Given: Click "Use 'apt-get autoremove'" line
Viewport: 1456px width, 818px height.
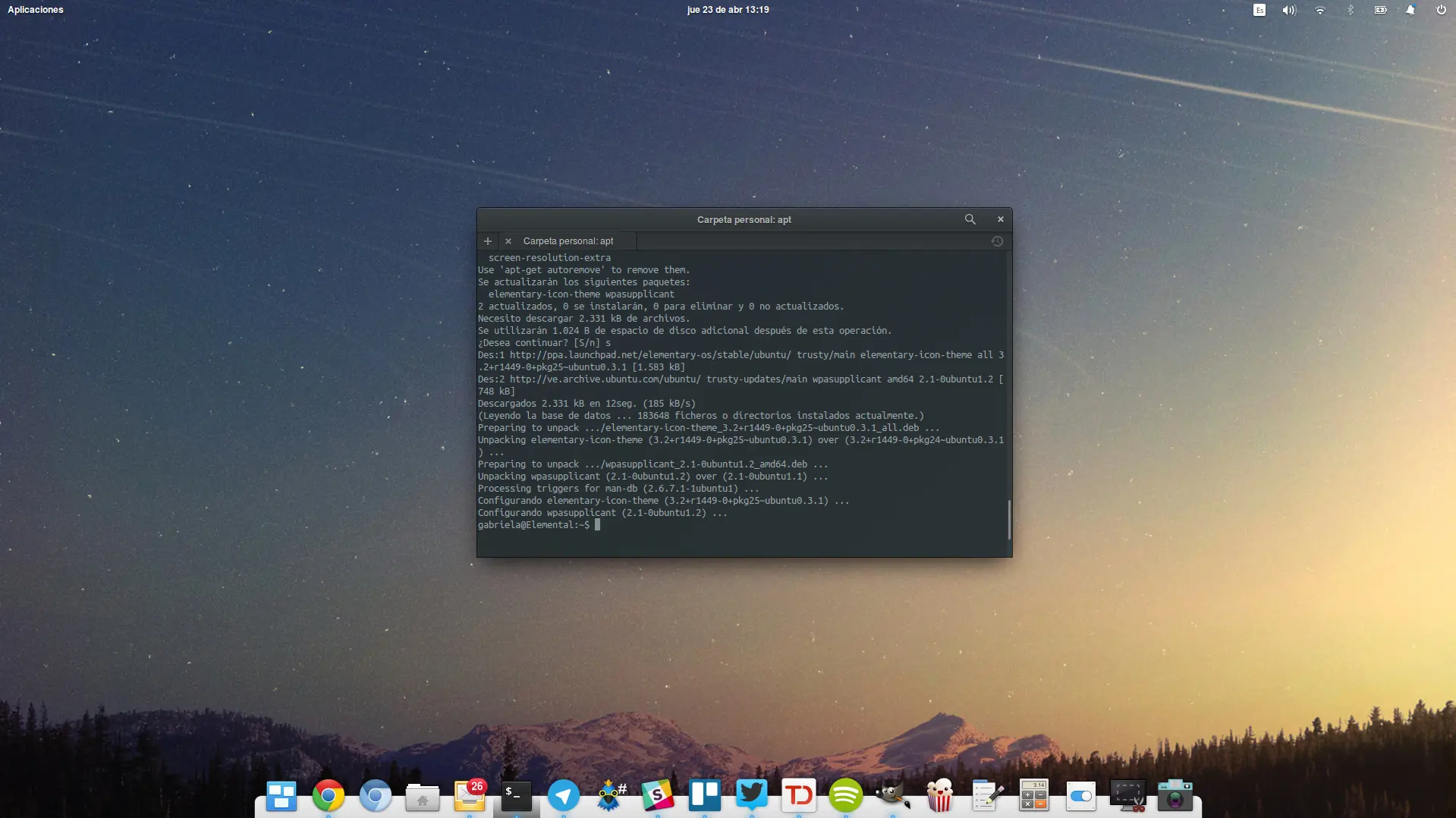Looking at the screenshot, I should (583, 270).
